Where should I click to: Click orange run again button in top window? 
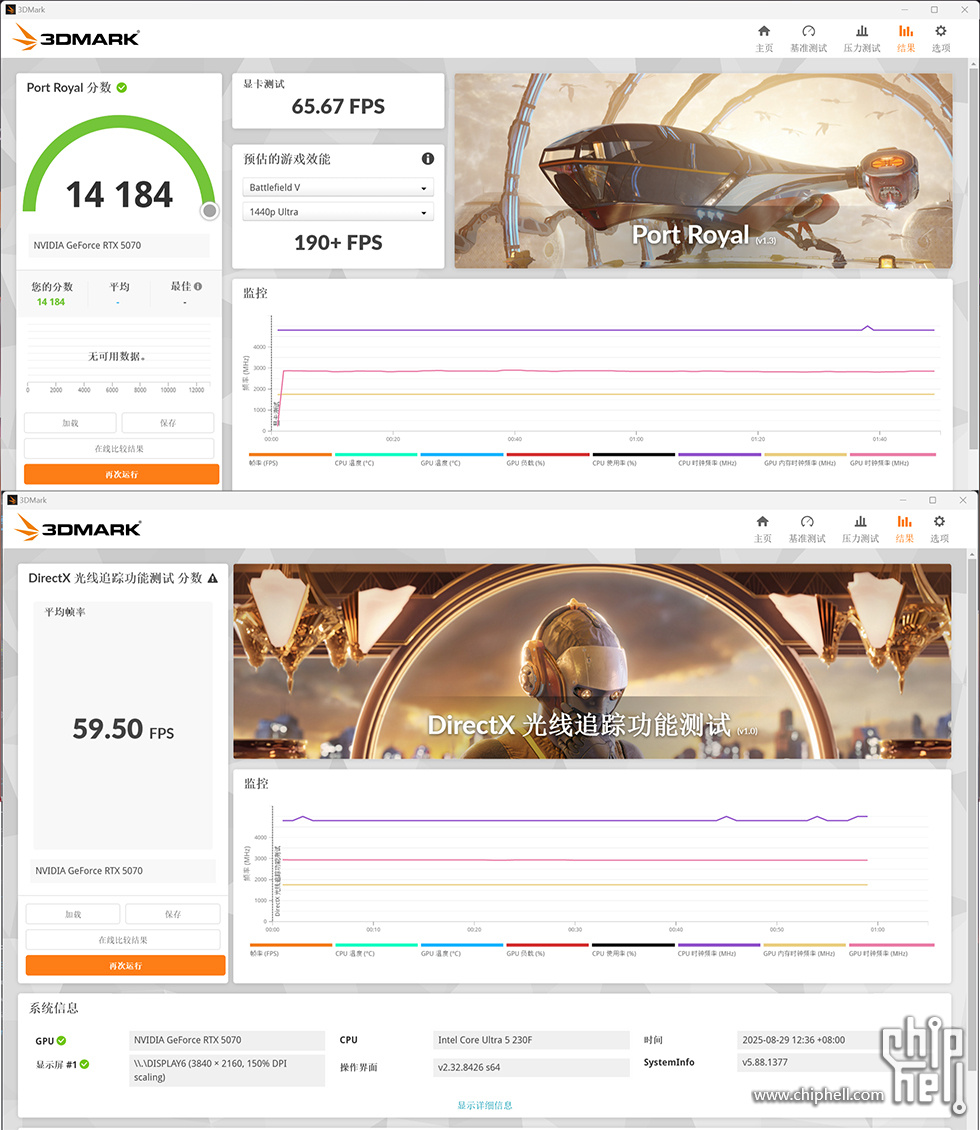tap(121, 474)
